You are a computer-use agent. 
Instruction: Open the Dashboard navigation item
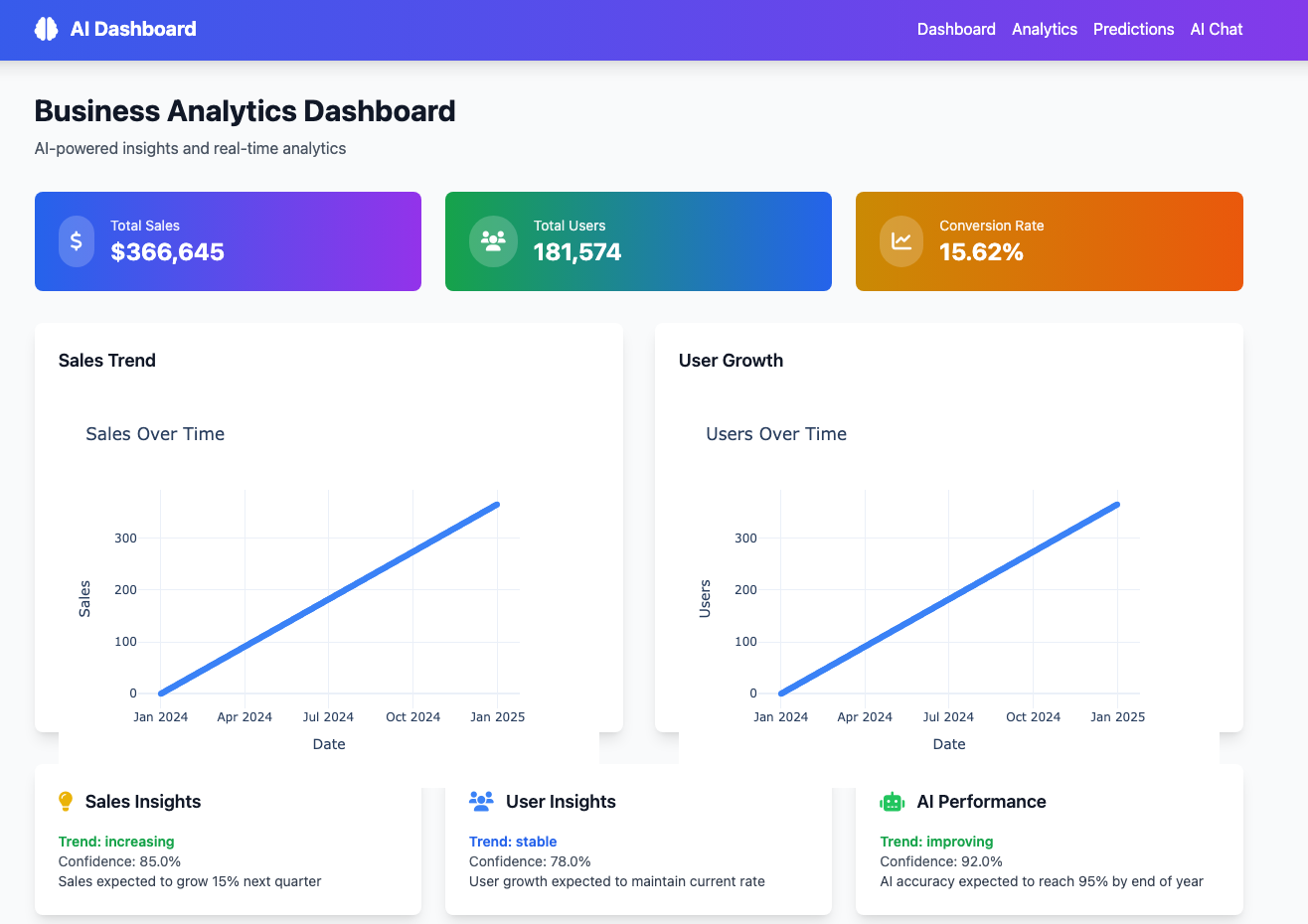click(955, 29)
